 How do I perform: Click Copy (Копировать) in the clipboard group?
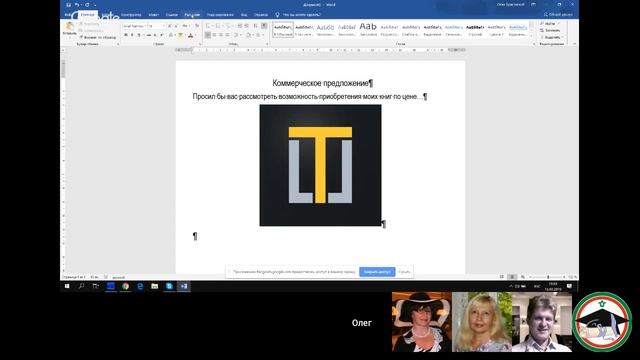coord(91,30)
